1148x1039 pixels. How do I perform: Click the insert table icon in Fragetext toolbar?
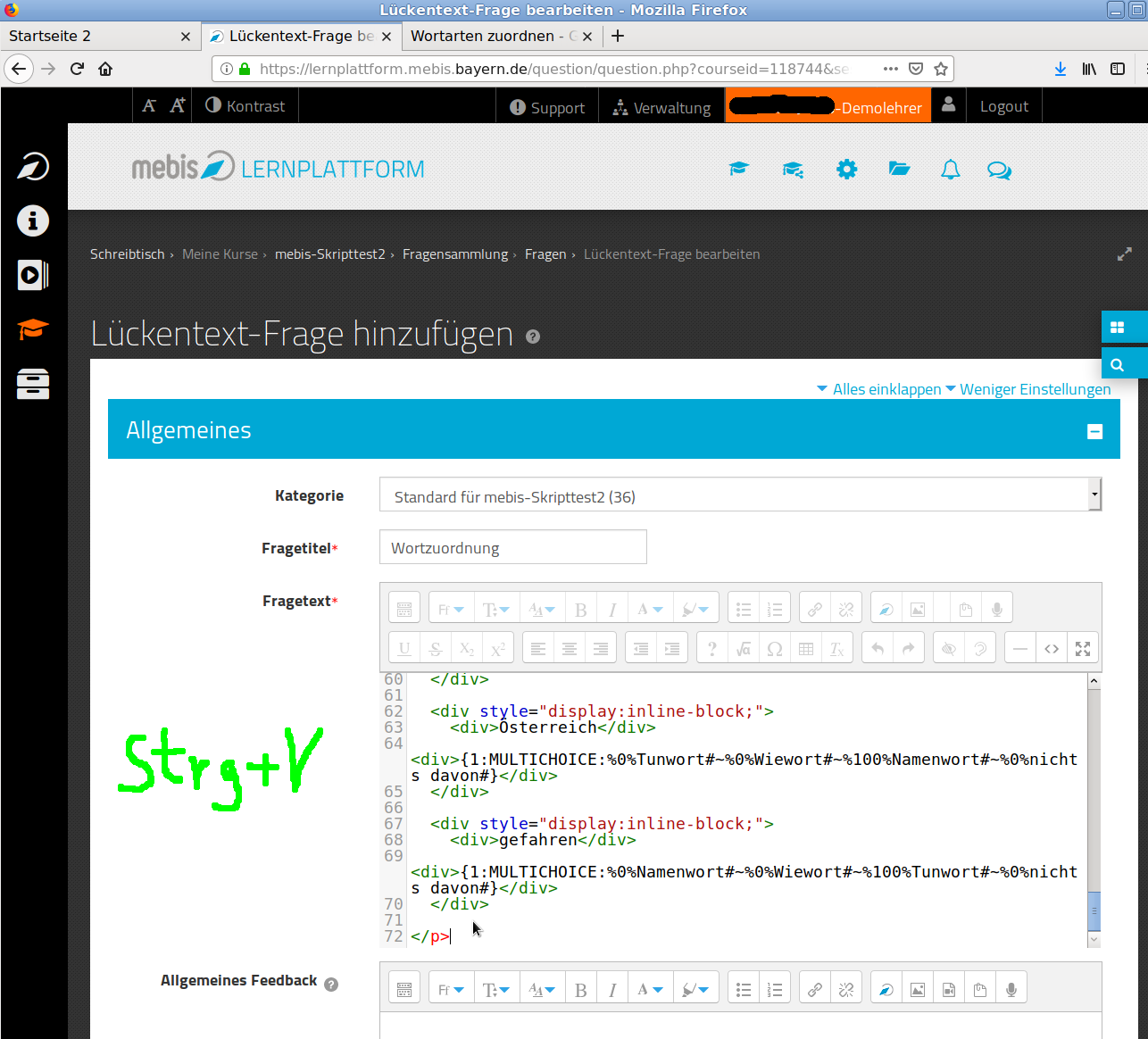[x=806, y=649]
